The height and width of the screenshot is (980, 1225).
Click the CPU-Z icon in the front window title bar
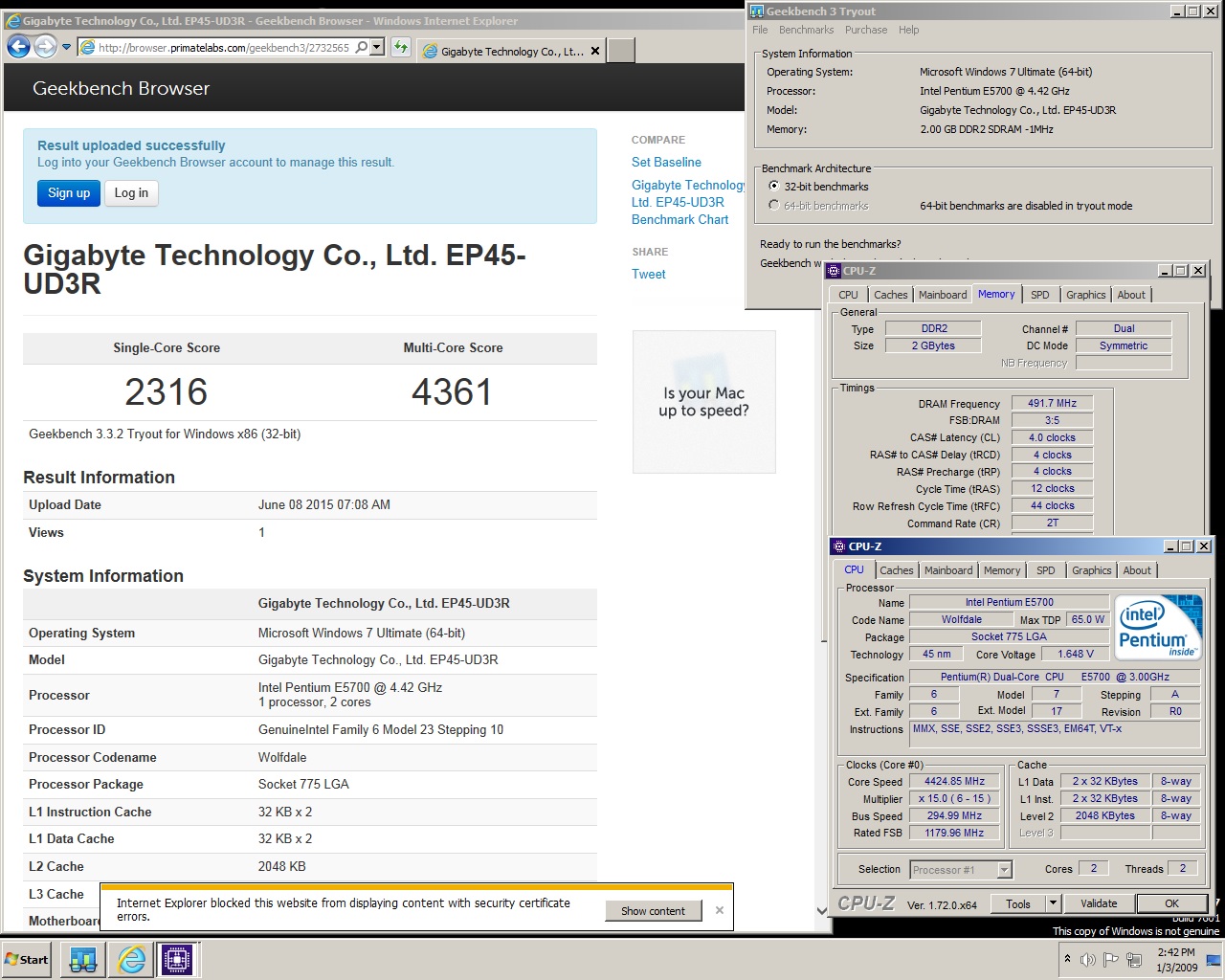[838, 546]
